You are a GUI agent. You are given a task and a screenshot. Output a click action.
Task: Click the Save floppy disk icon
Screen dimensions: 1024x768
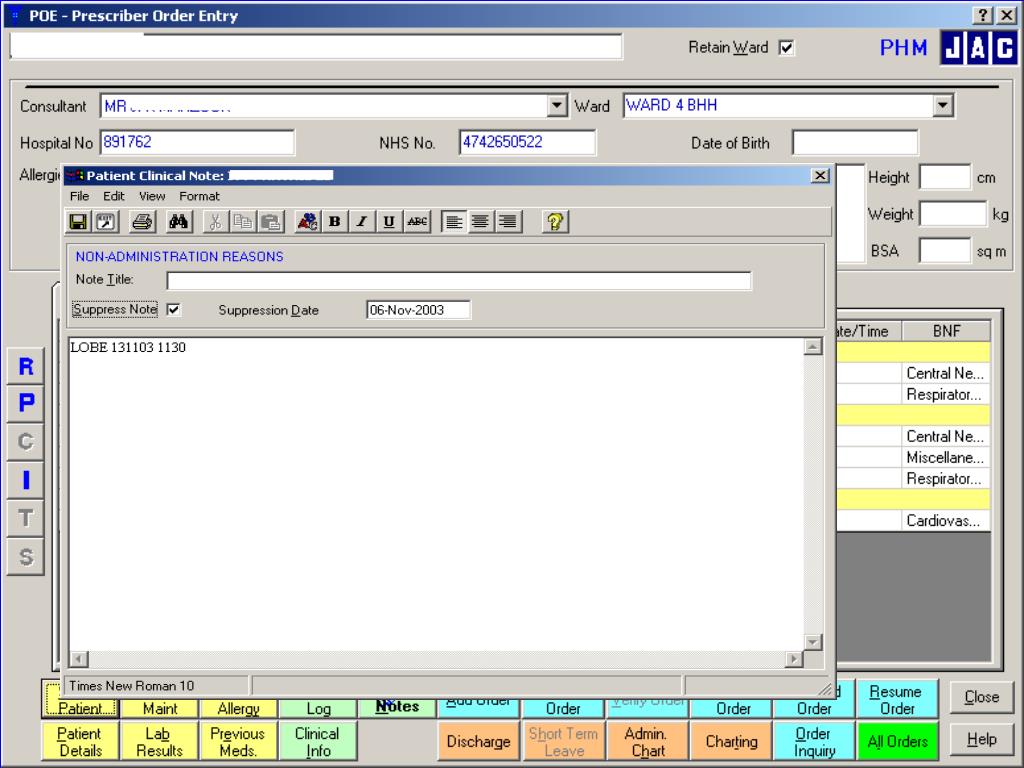click(78, 222)
